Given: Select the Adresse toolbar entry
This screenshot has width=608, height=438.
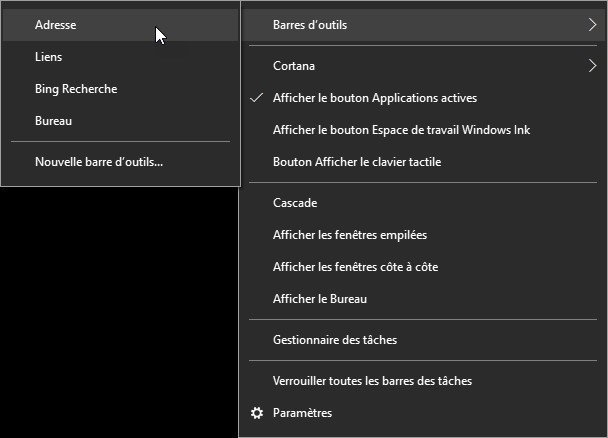Looking at the screenshot, I should (55, 24).
